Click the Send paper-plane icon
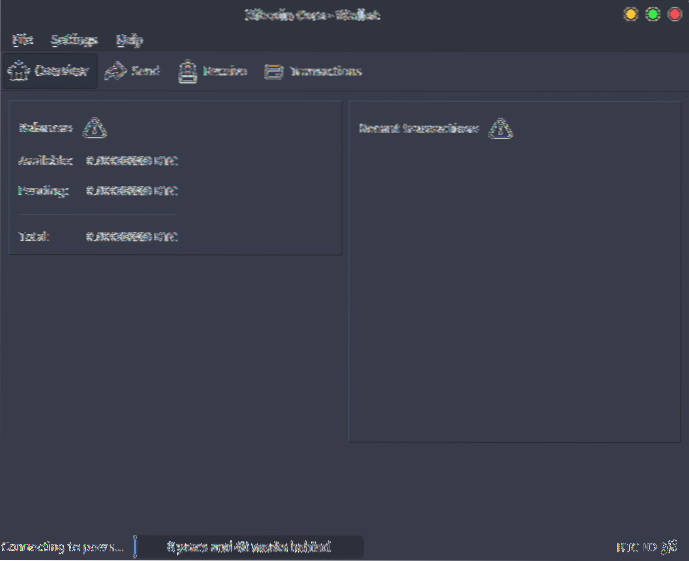This screenshot has width=689, height=561. coord(115,71)
